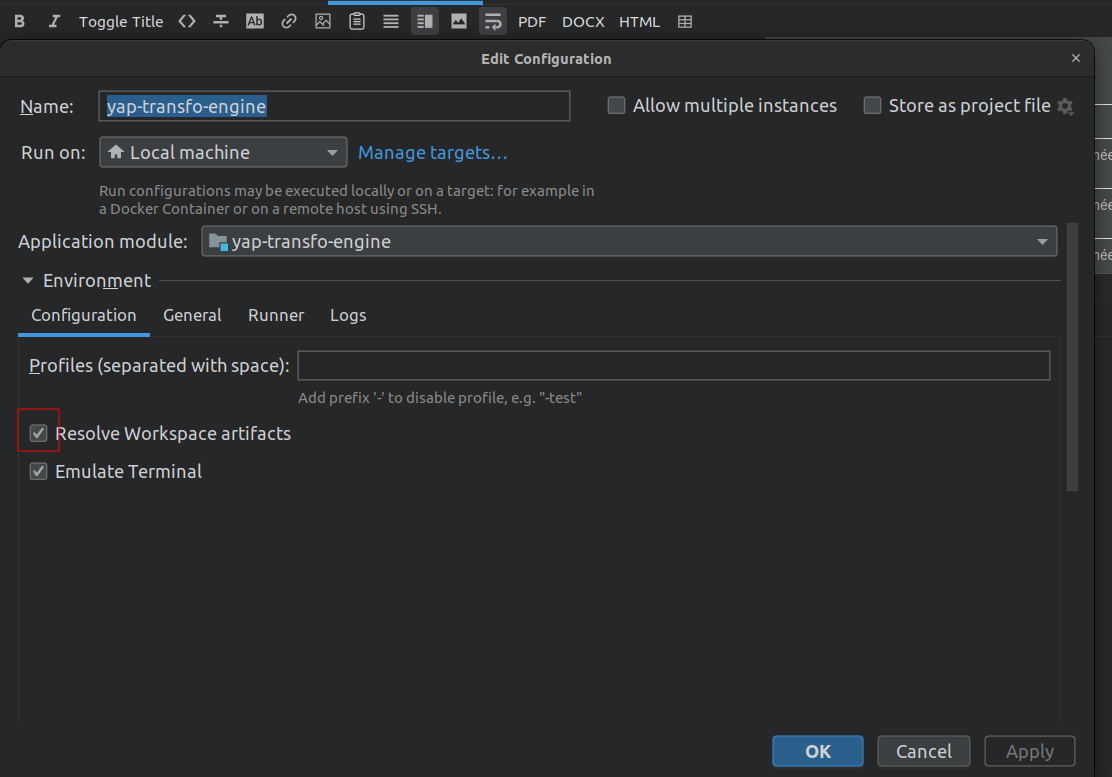The width and height of the screenshot is (1112, 777).
Task: Click the Name field containing yap-transfo-engine
Action: click(x=334, y=106)
